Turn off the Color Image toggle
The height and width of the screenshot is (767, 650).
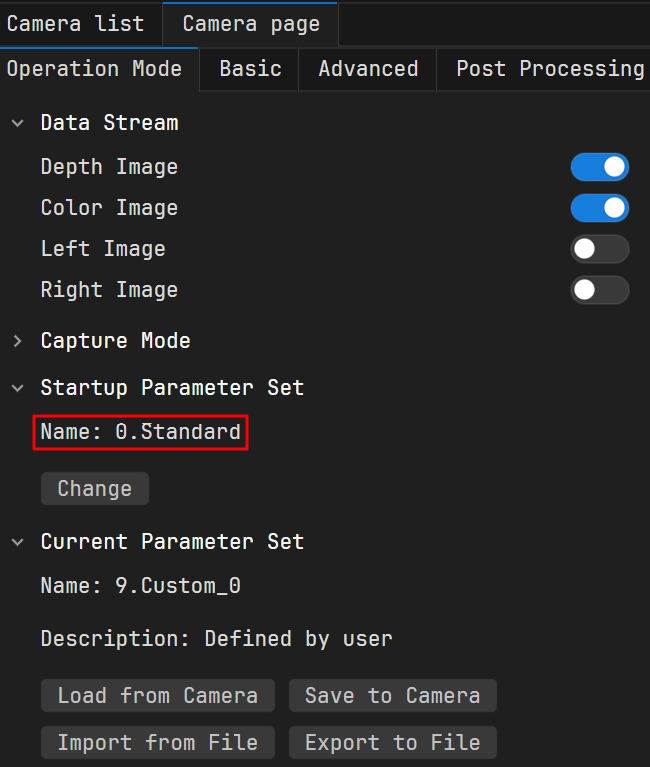pyautogui.click(x=599, y=208)
